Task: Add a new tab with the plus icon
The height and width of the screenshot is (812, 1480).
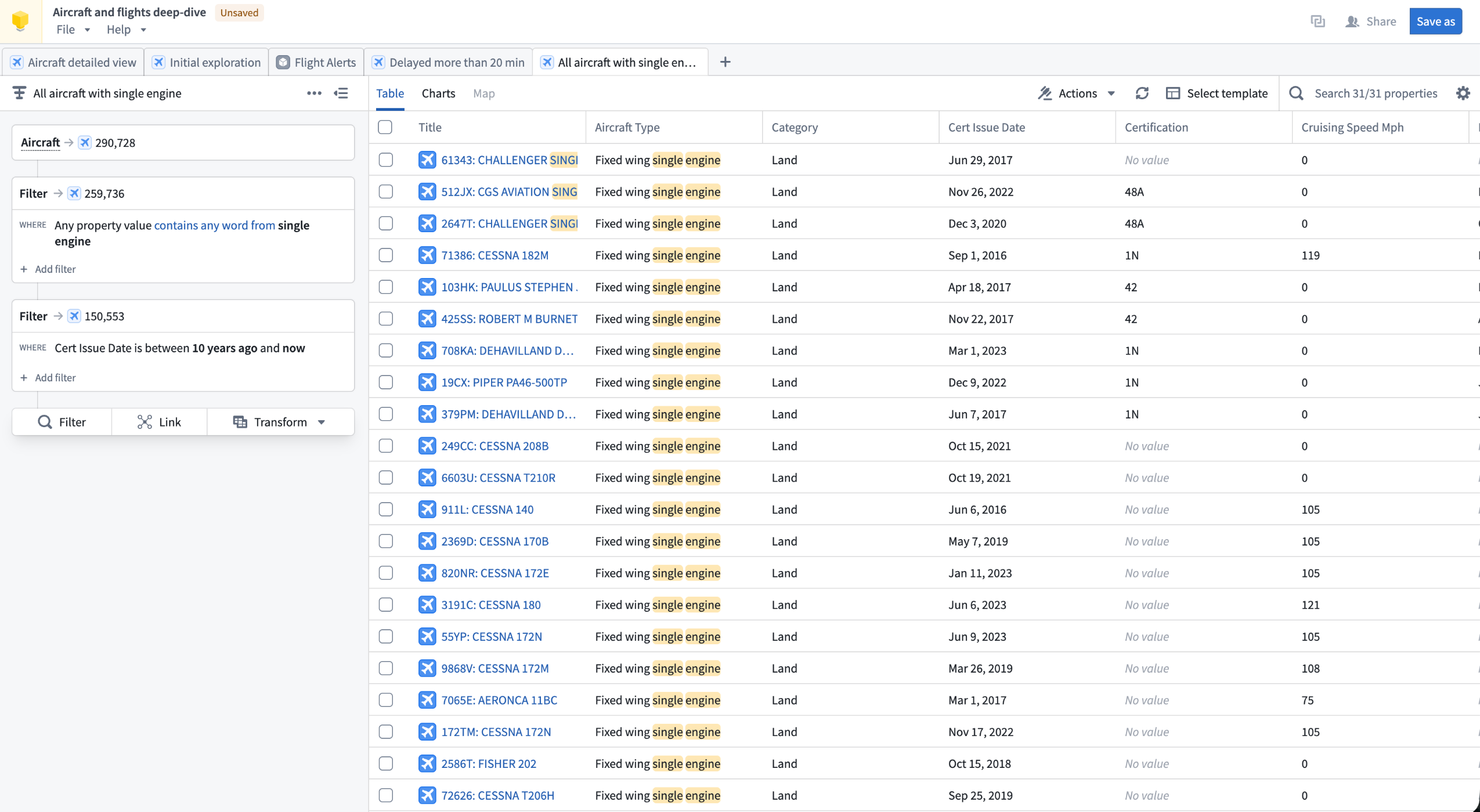Action: [725, 62]
